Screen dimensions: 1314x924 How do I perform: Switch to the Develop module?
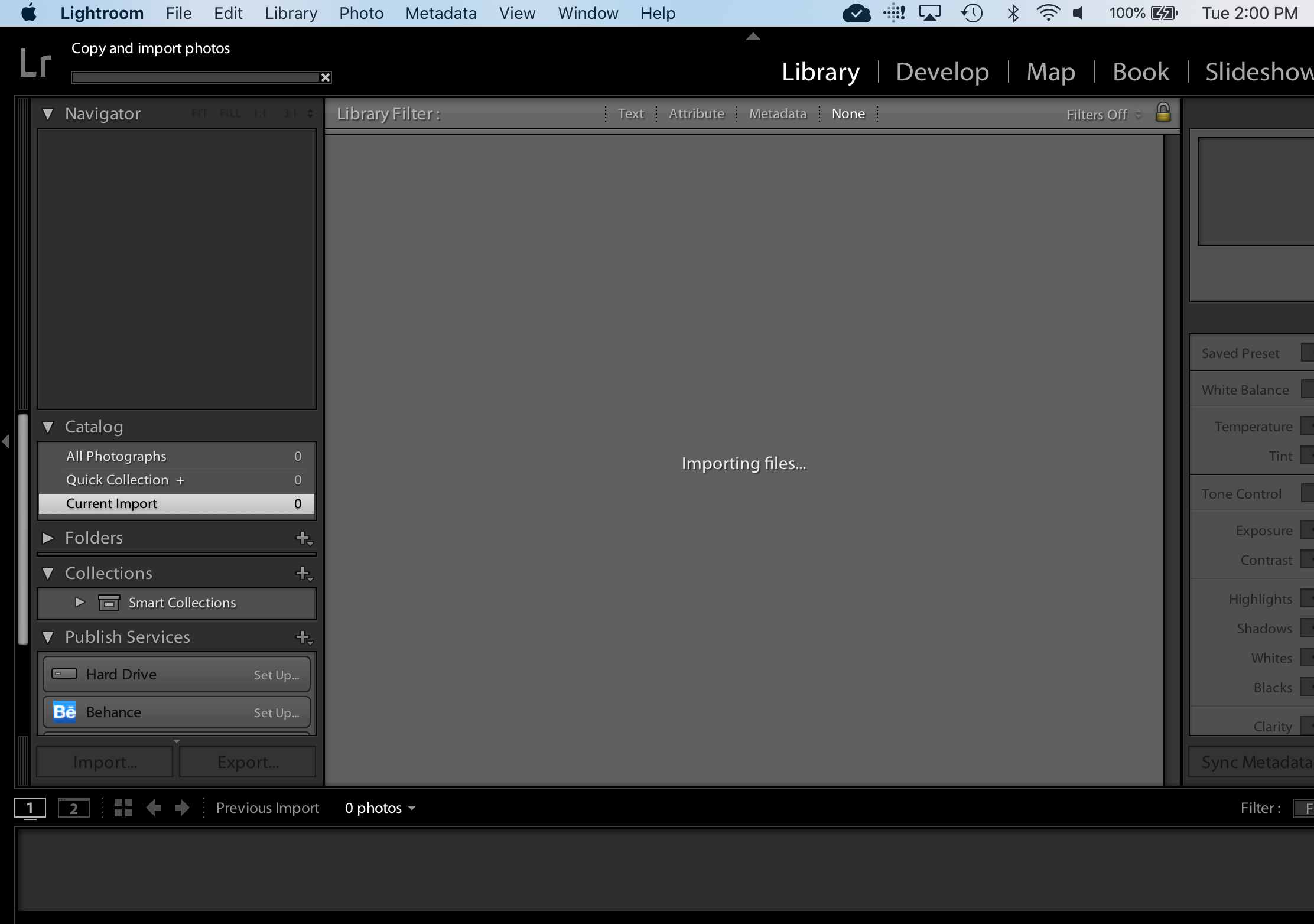point(942,72)
